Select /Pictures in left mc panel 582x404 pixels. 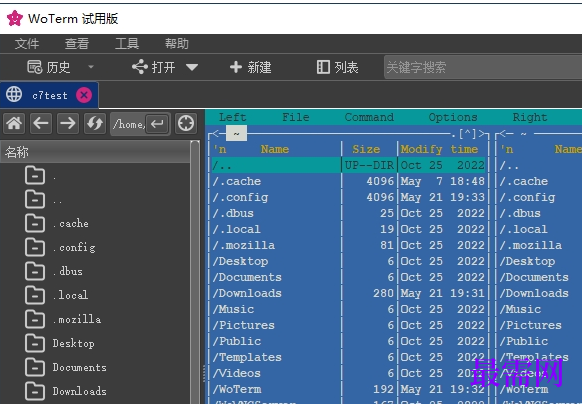tap(348, 325)
